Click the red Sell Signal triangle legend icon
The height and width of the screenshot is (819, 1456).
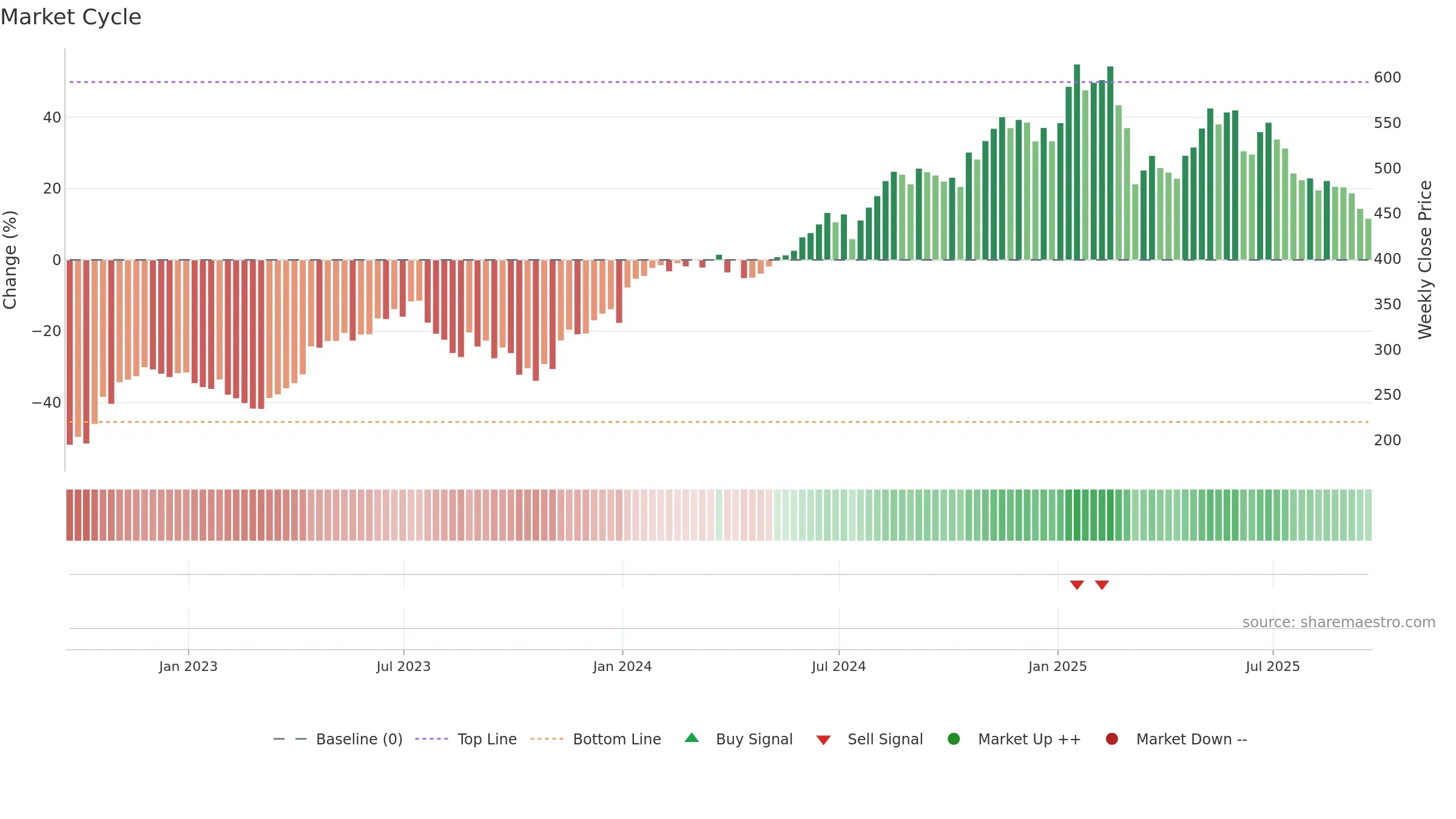coord(823,740)
